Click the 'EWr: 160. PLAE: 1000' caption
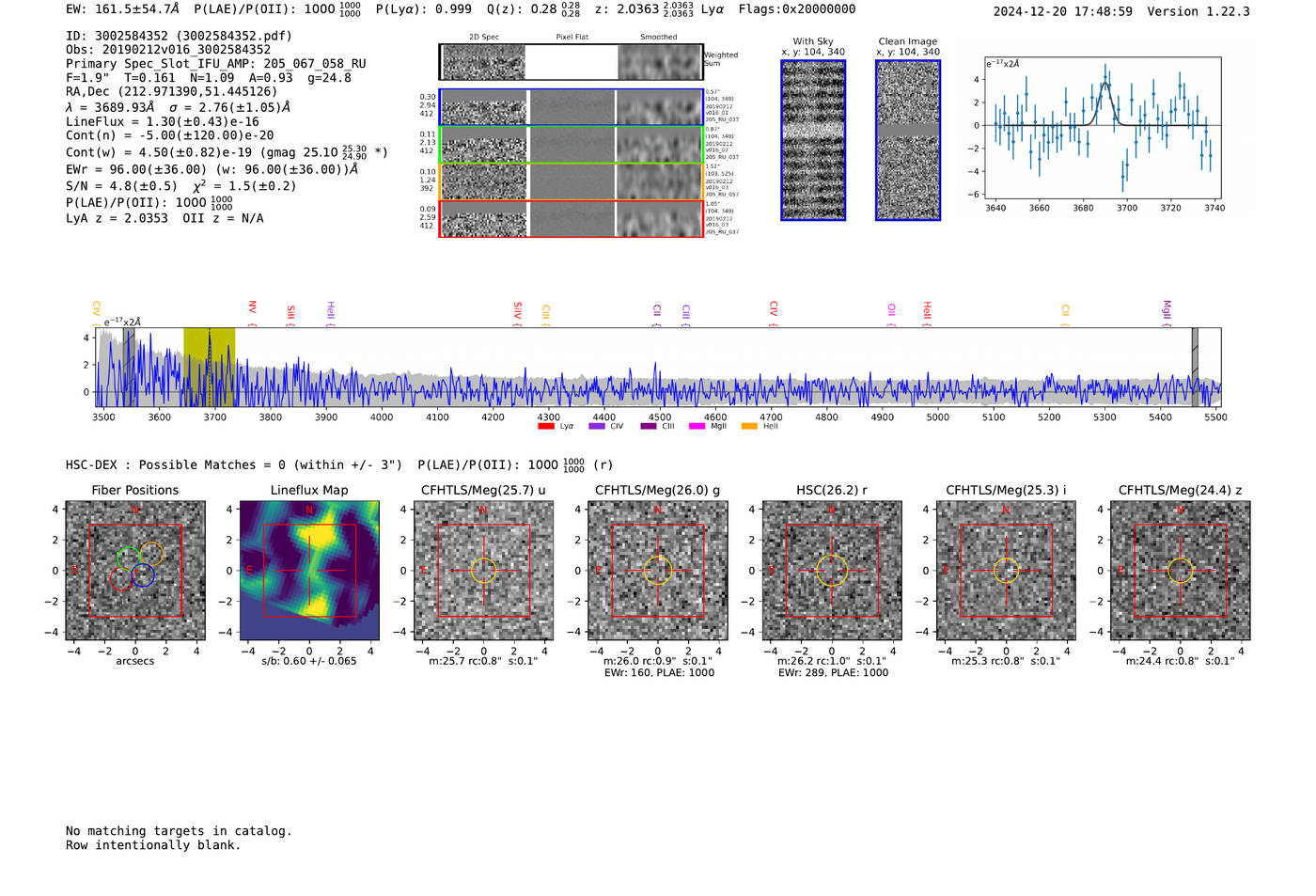Screen dimensions: 1316x896 click(x=659, y=672)
